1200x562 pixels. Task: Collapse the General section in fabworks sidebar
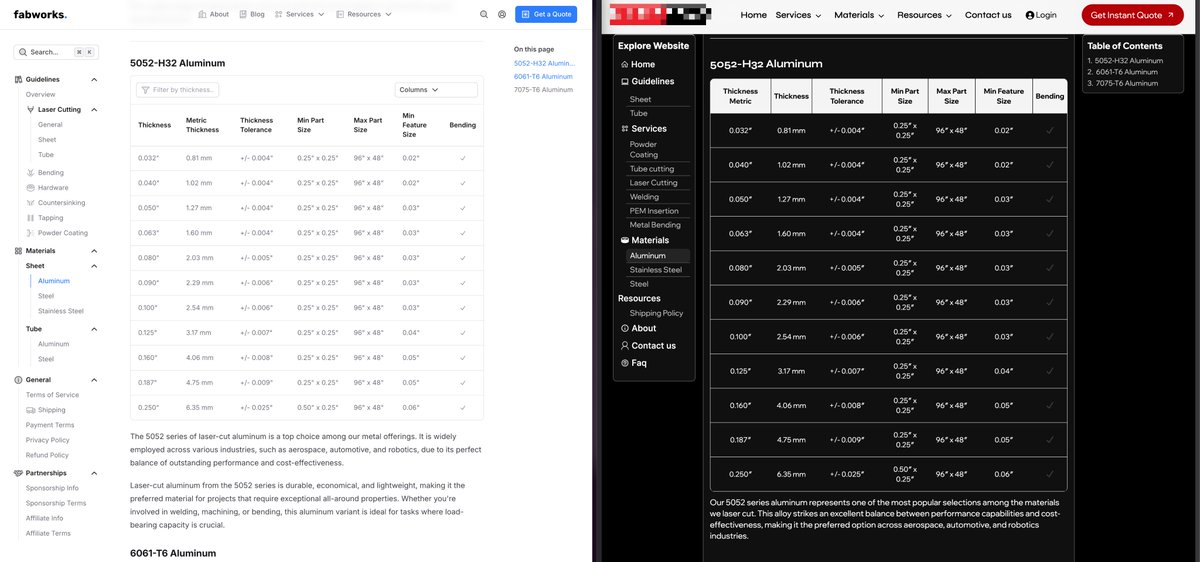[x=94, y=379]
